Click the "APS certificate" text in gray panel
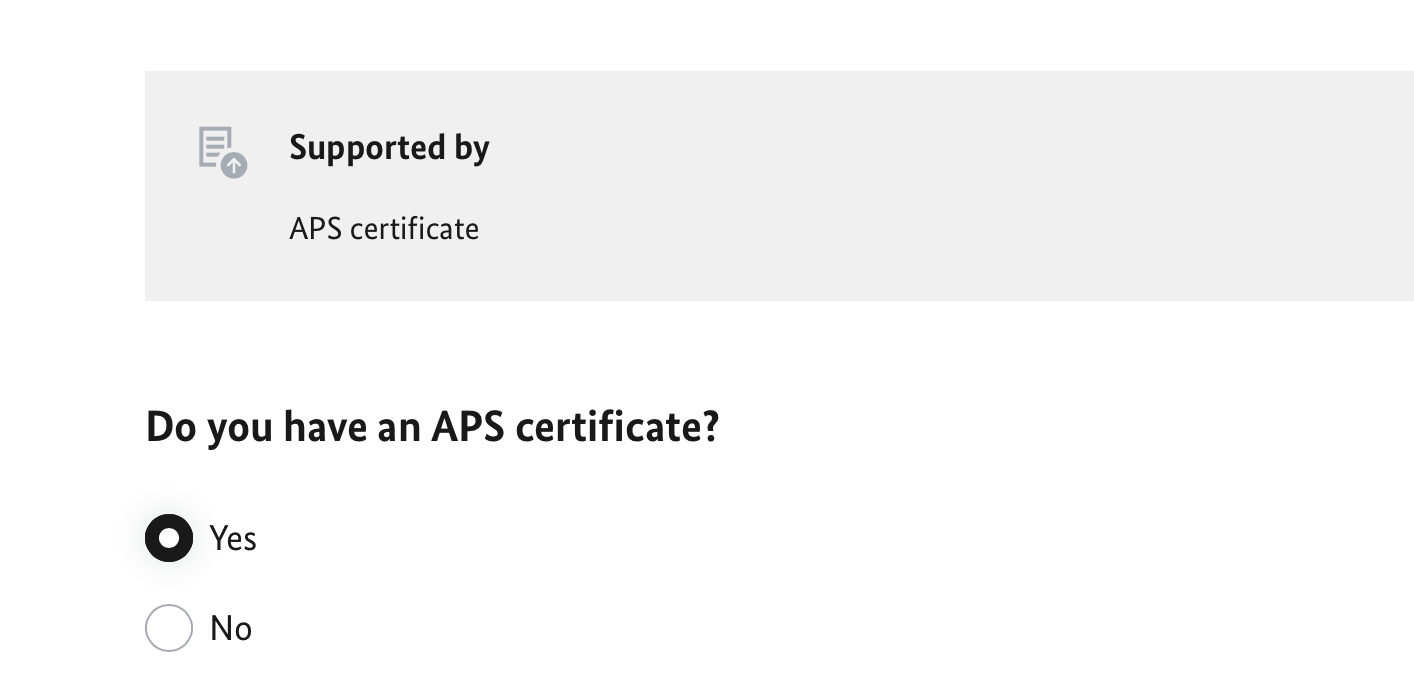The height and width of the screenshot is (700, 1414). click(x=384, y=229)
